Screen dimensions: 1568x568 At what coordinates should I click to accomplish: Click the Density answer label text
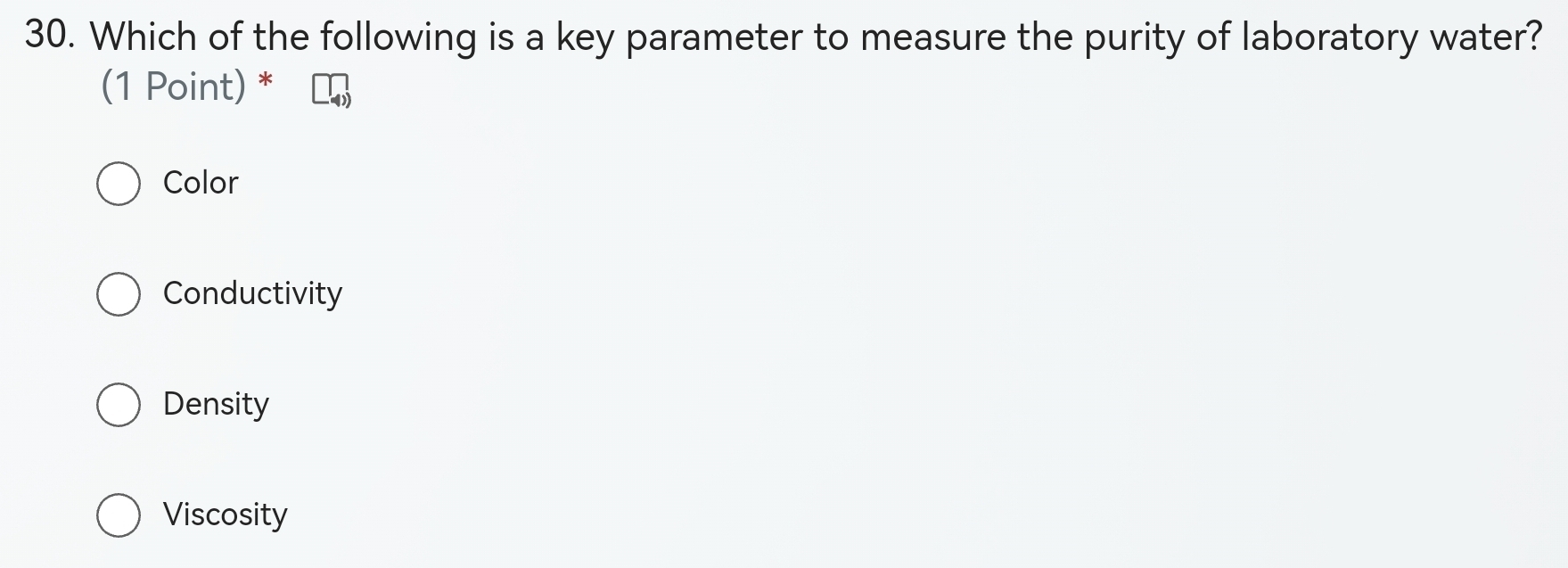(x=216, y=404)
